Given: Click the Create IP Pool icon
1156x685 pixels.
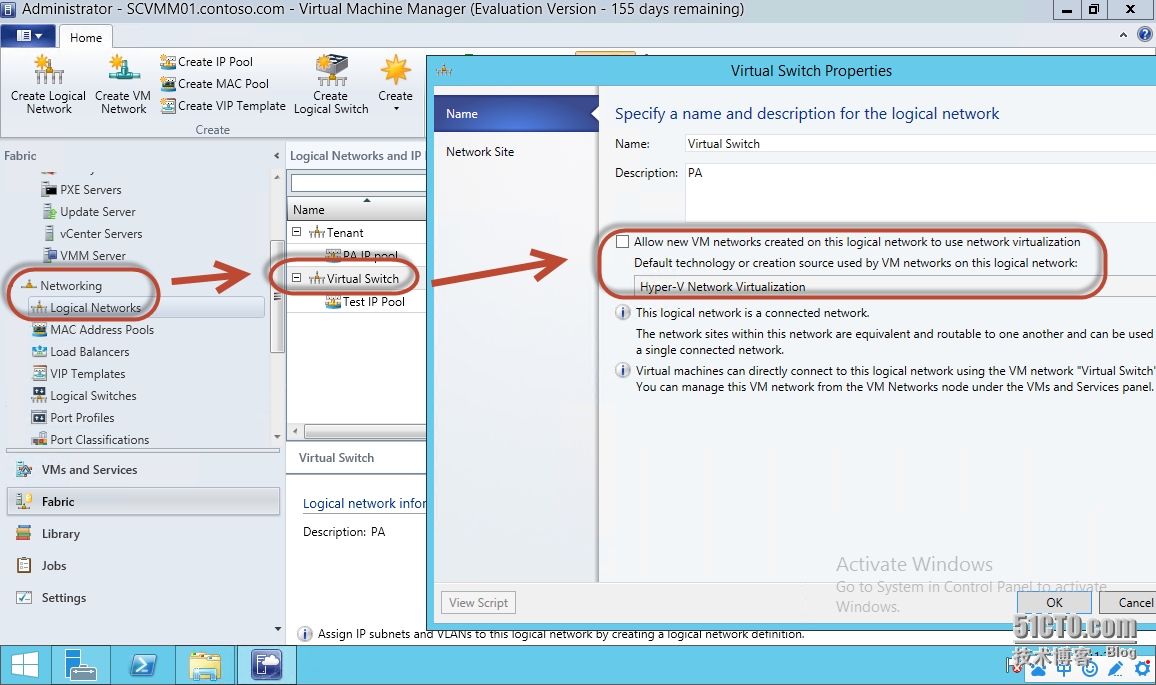Looking at the screenshot, I should (x=168, y=62).
